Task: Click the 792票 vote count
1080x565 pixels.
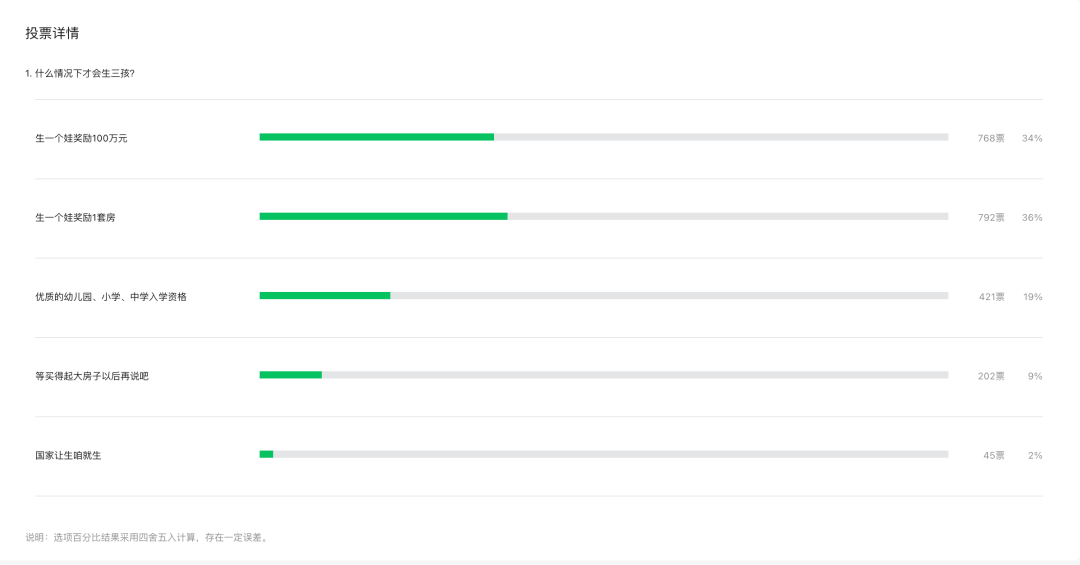Action: click(990, 218)
